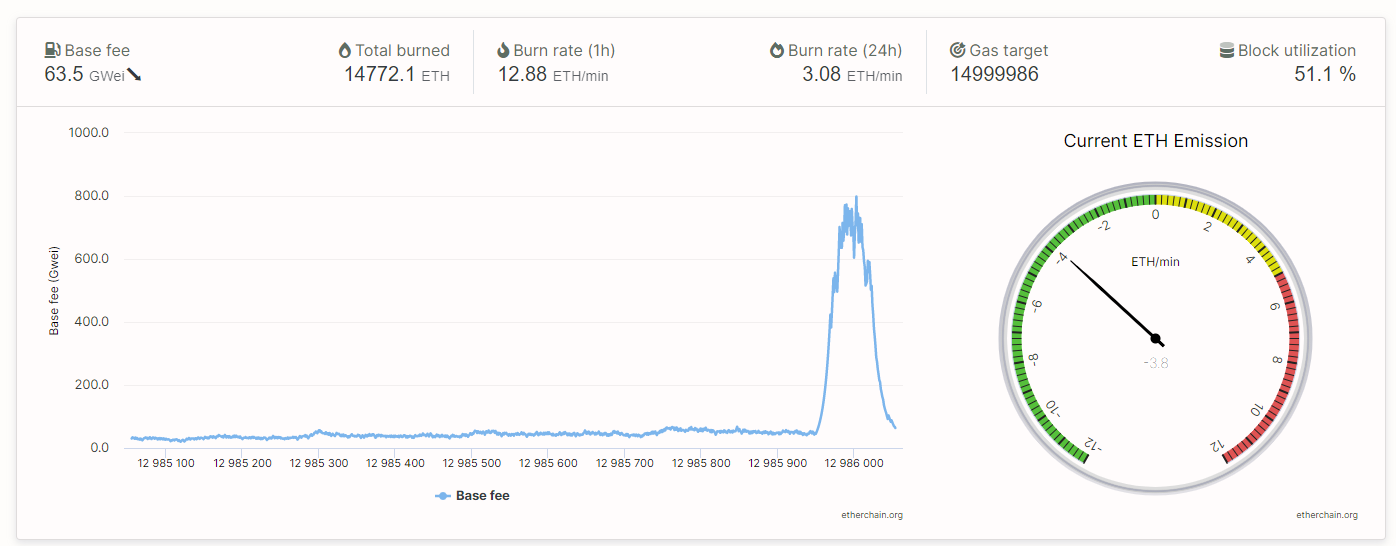This screenshot has width=1396, height=546.
Task: Click the 12 985 500 x-axis block label
Action: [x=472, y=464]
